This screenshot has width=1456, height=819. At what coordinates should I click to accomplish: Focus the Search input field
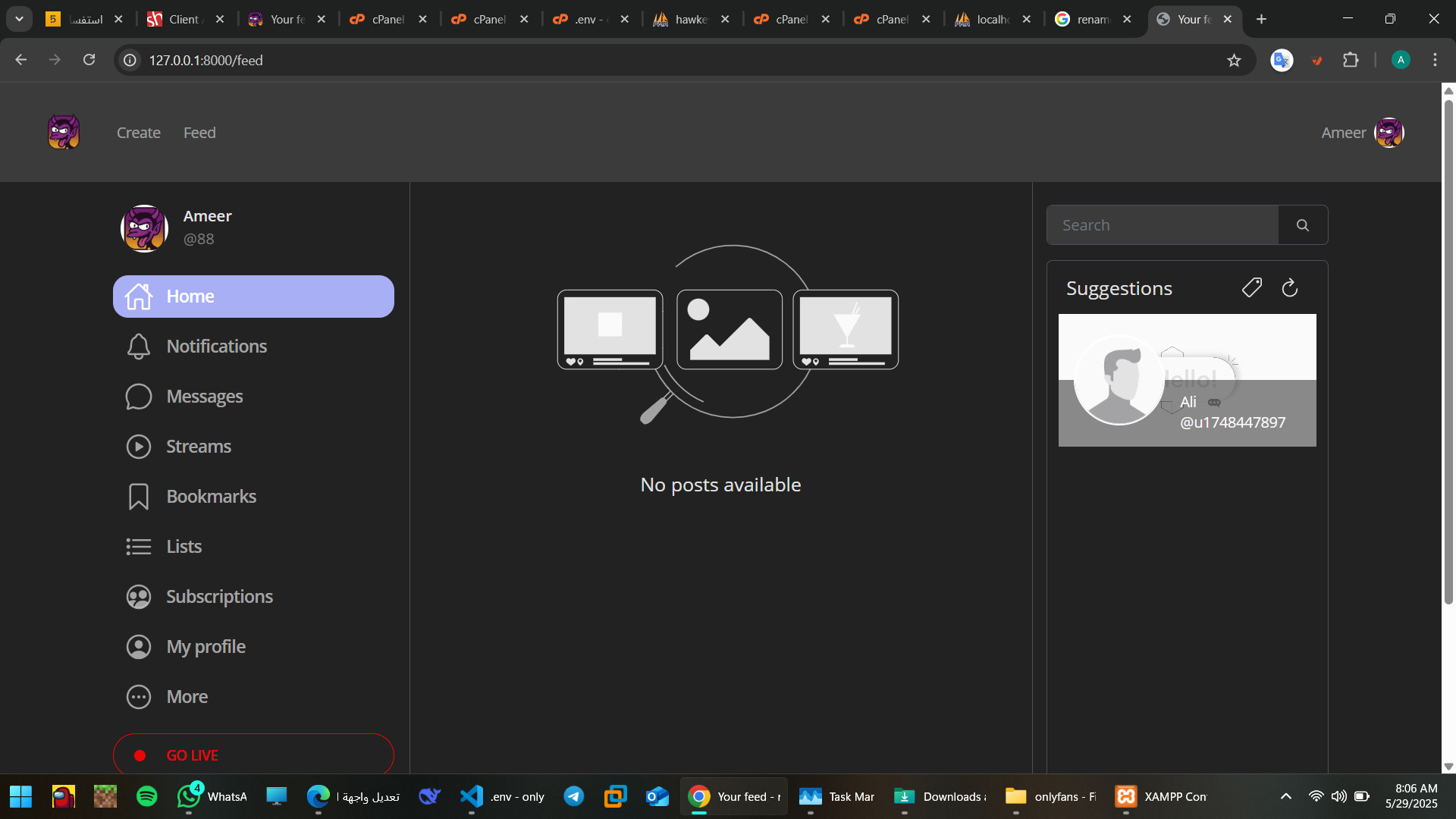[x=1163, y=225]
